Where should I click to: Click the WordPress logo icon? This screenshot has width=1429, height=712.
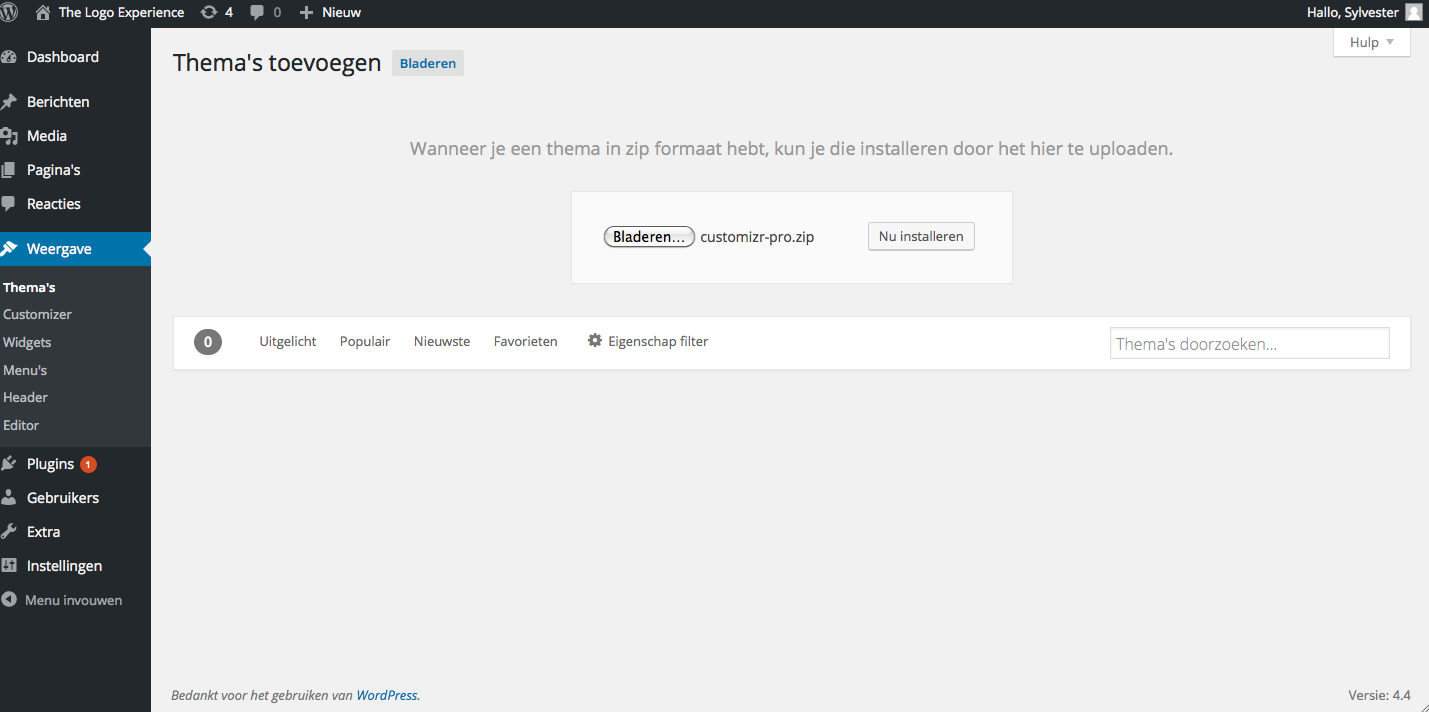[x=9, y=13]
